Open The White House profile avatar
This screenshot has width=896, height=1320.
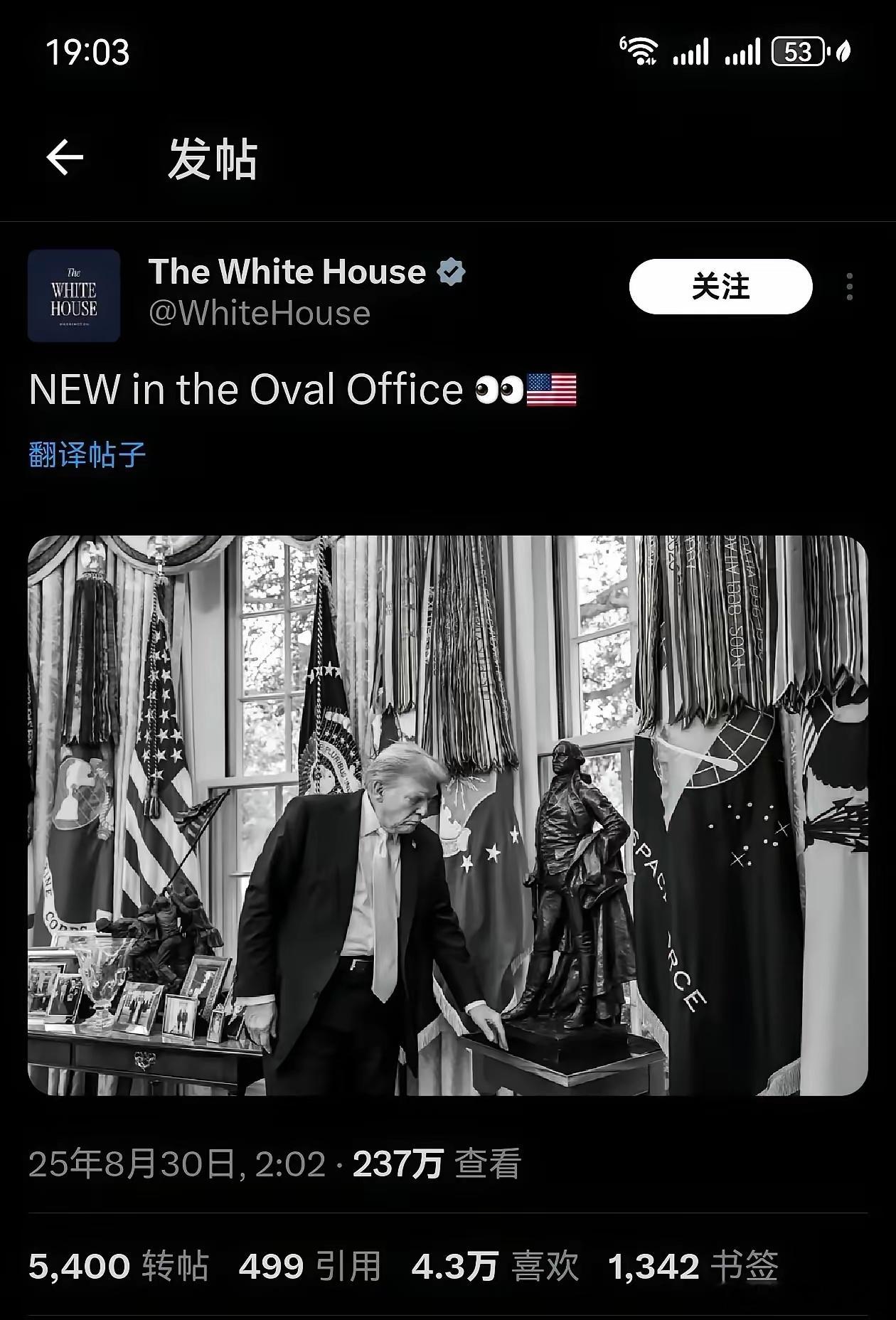[x=74, y=295]
